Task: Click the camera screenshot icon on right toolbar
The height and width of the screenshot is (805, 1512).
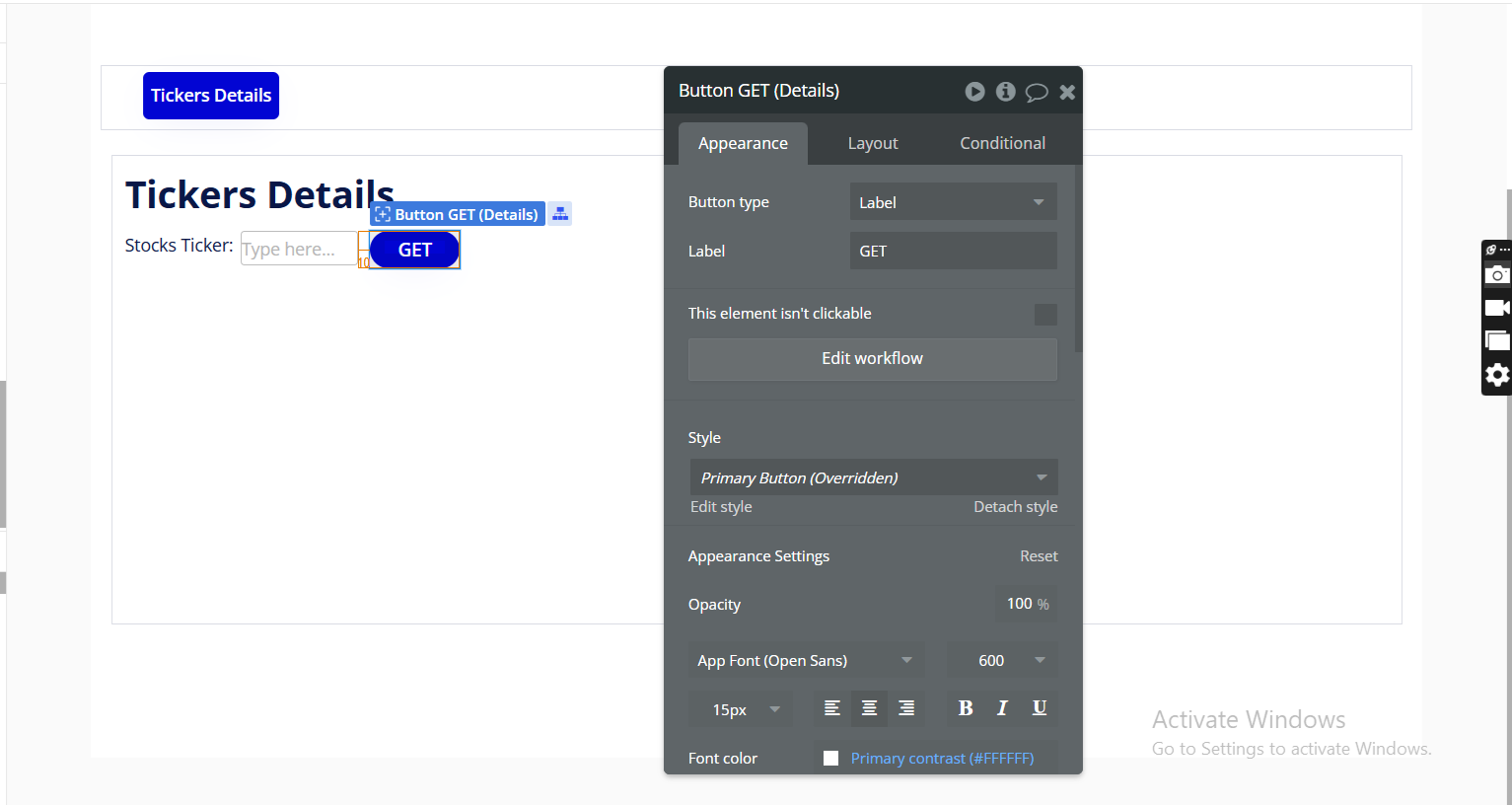Action: tap(1497, 274)
